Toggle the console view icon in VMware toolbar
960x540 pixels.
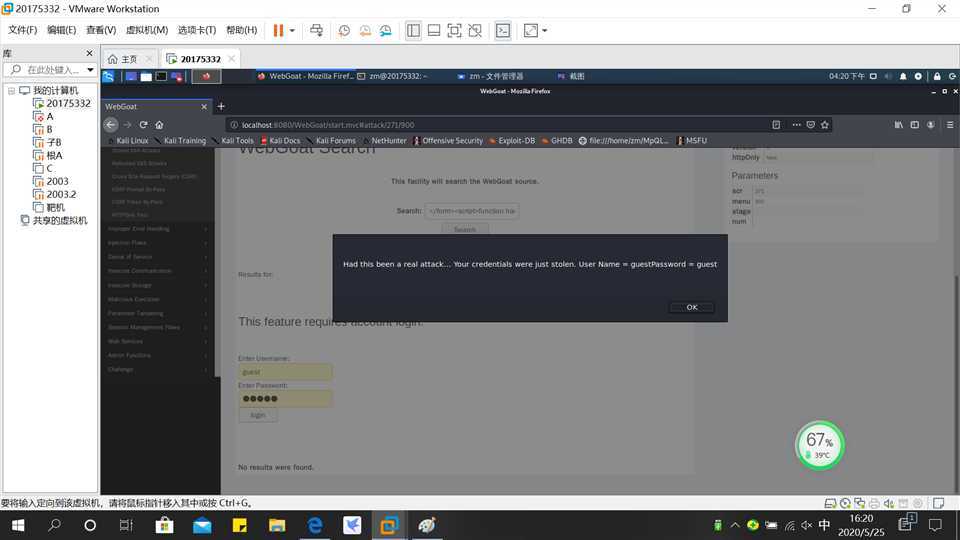click(x=503, y=30)
